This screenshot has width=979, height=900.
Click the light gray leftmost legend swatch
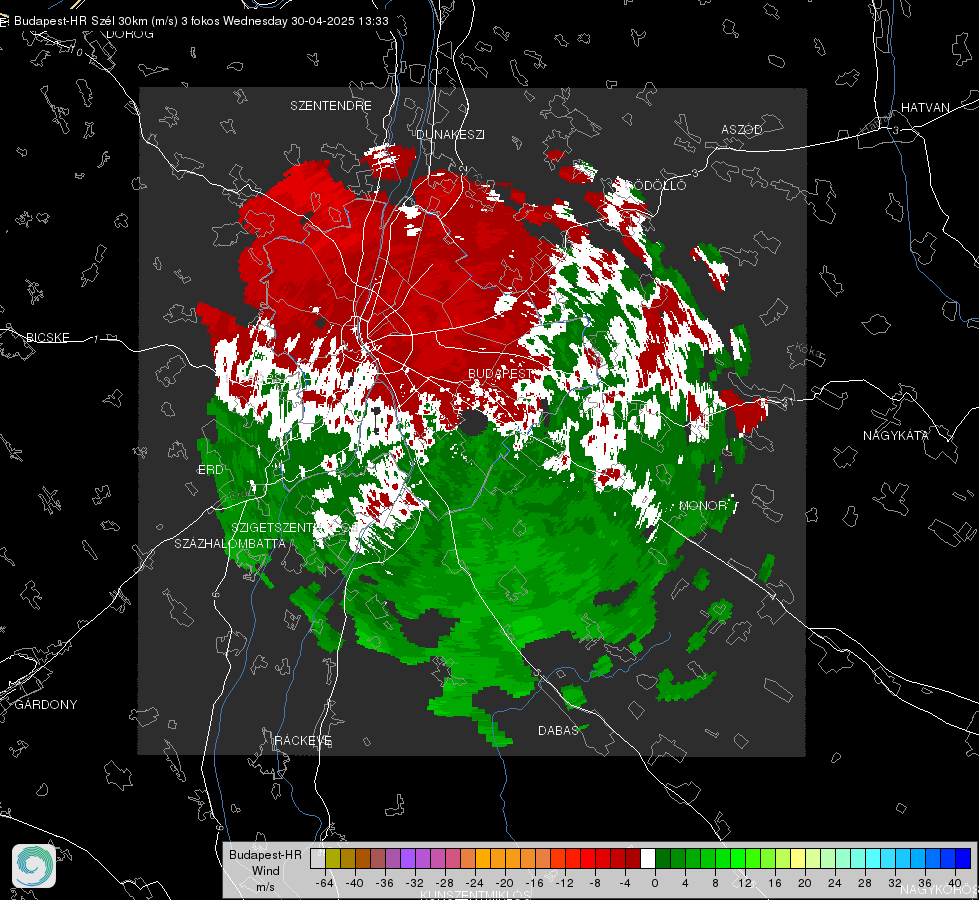coord(318,858)
